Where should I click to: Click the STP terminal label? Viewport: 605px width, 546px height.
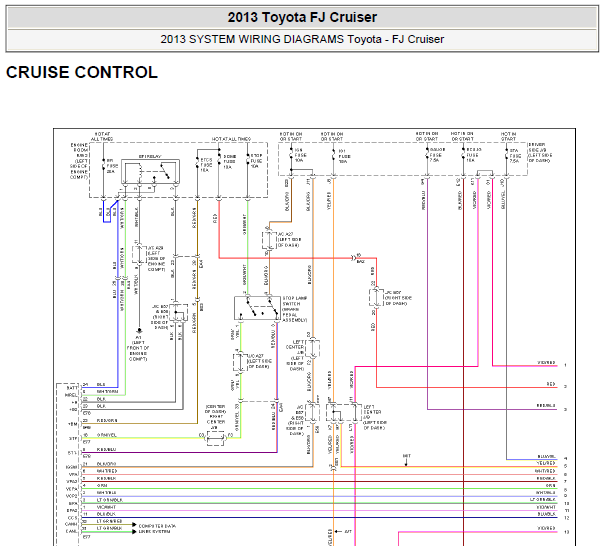point(73,439)
